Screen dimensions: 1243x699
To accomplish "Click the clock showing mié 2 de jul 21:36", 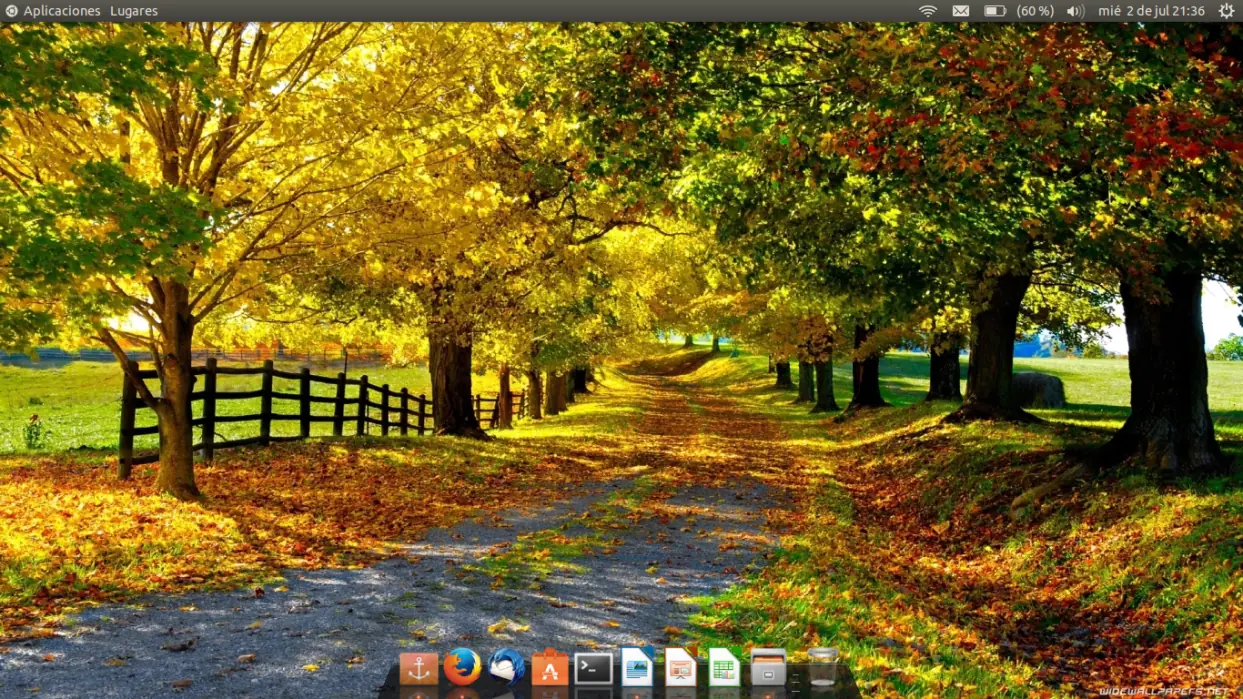I will click(1151, 11).
